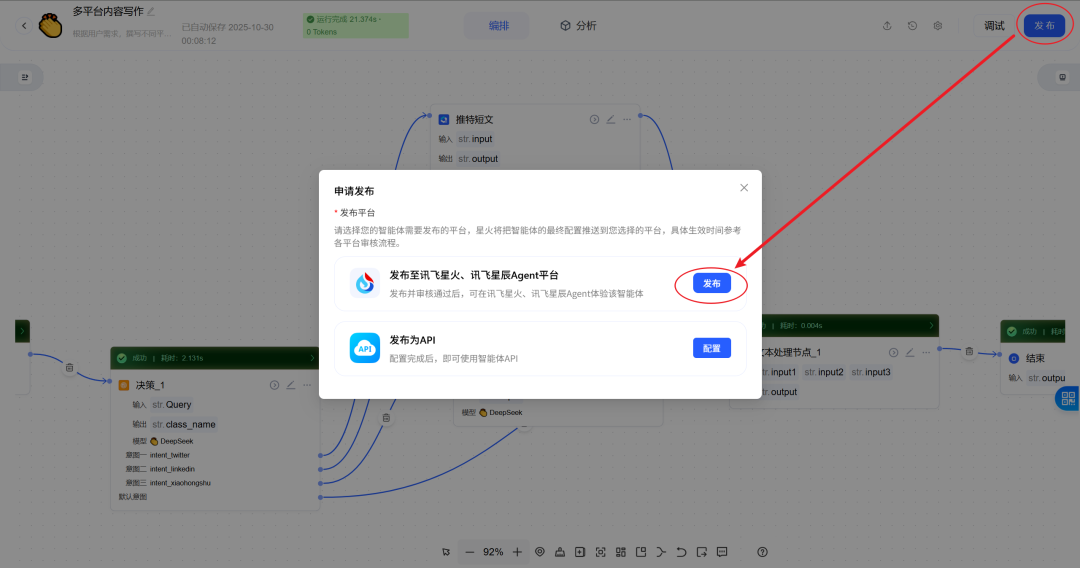Open the more options menu on 决策_1 node
This screenshot has width=1080, height=568.
click(x=307, y=385)
